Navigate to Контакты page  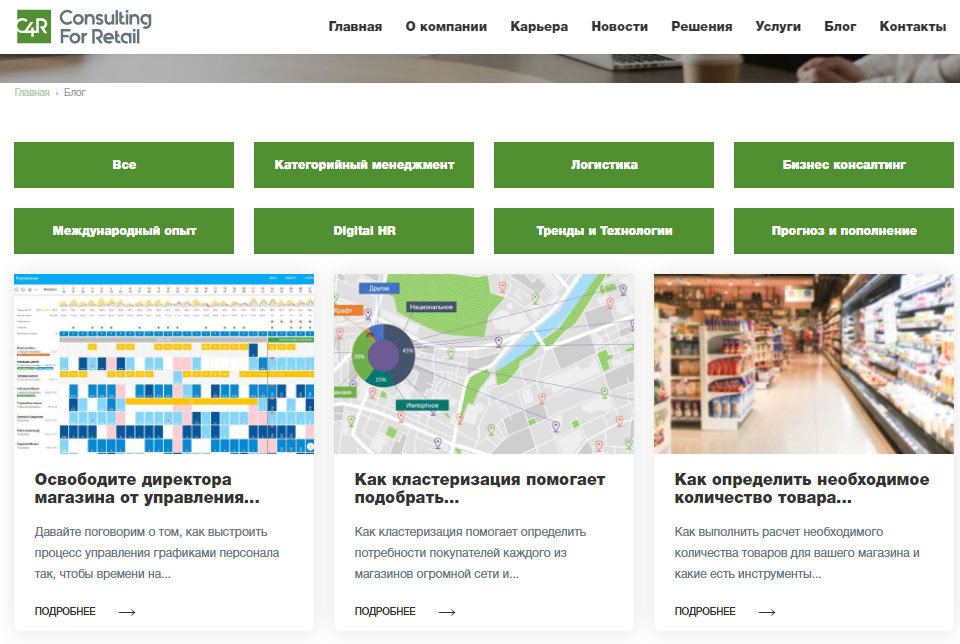tap(912, 27)
